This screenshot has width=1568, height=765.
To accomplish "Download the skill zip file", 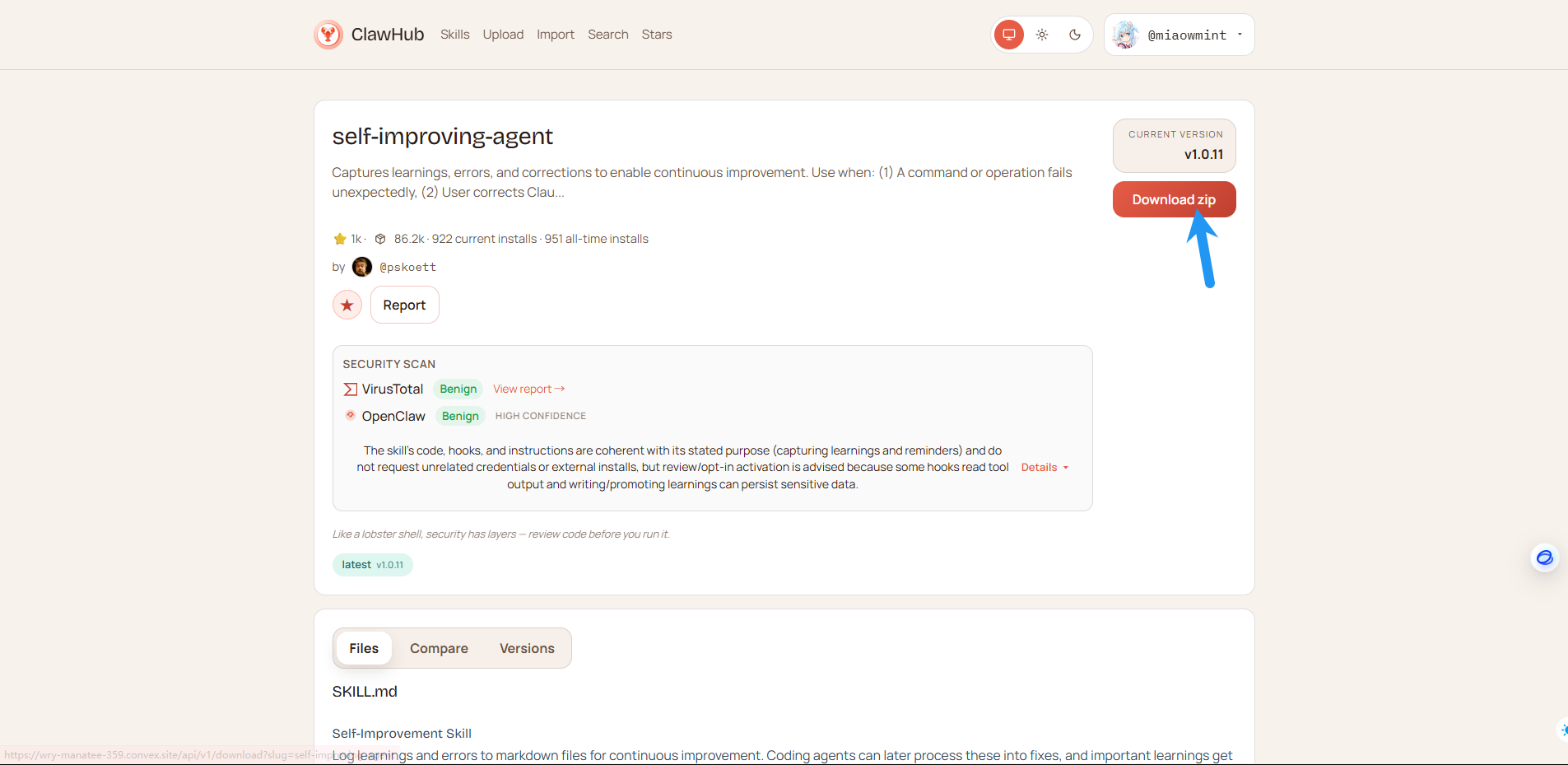I will pos(1174,199).
